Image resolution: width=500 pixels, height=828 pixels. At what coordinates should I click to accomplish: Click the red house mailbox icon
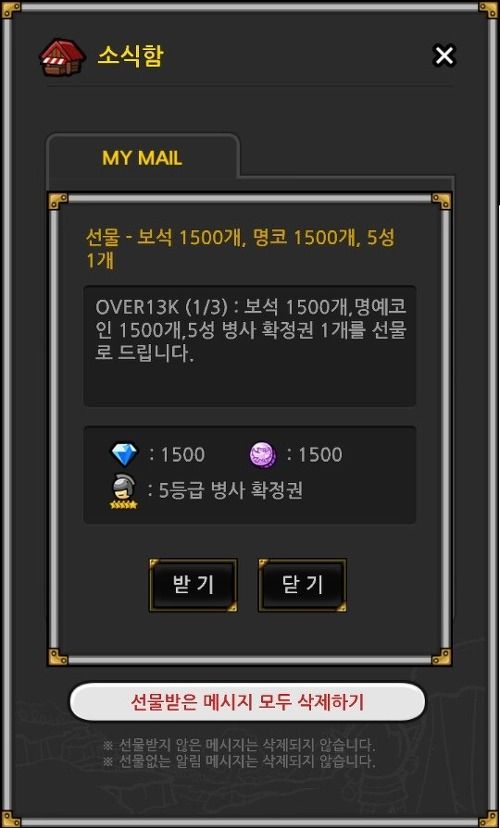tap(63, 57)
